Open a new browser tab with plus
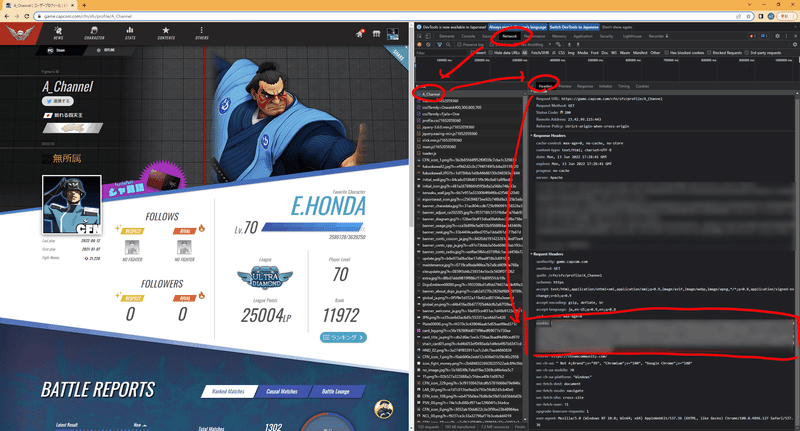 84,5
